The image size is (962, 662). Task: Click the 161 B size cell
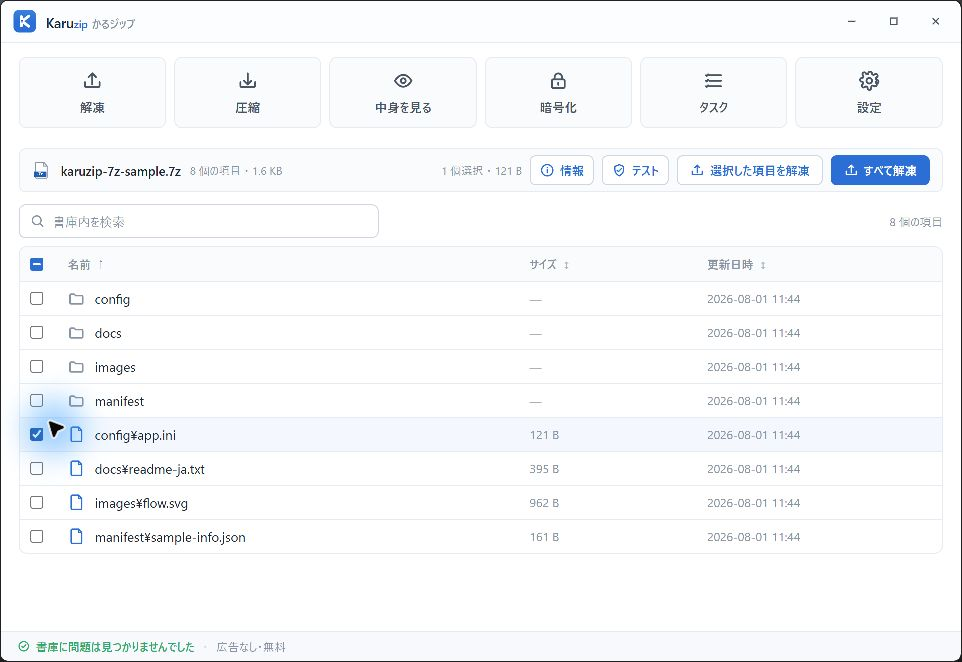pos(544,537)
